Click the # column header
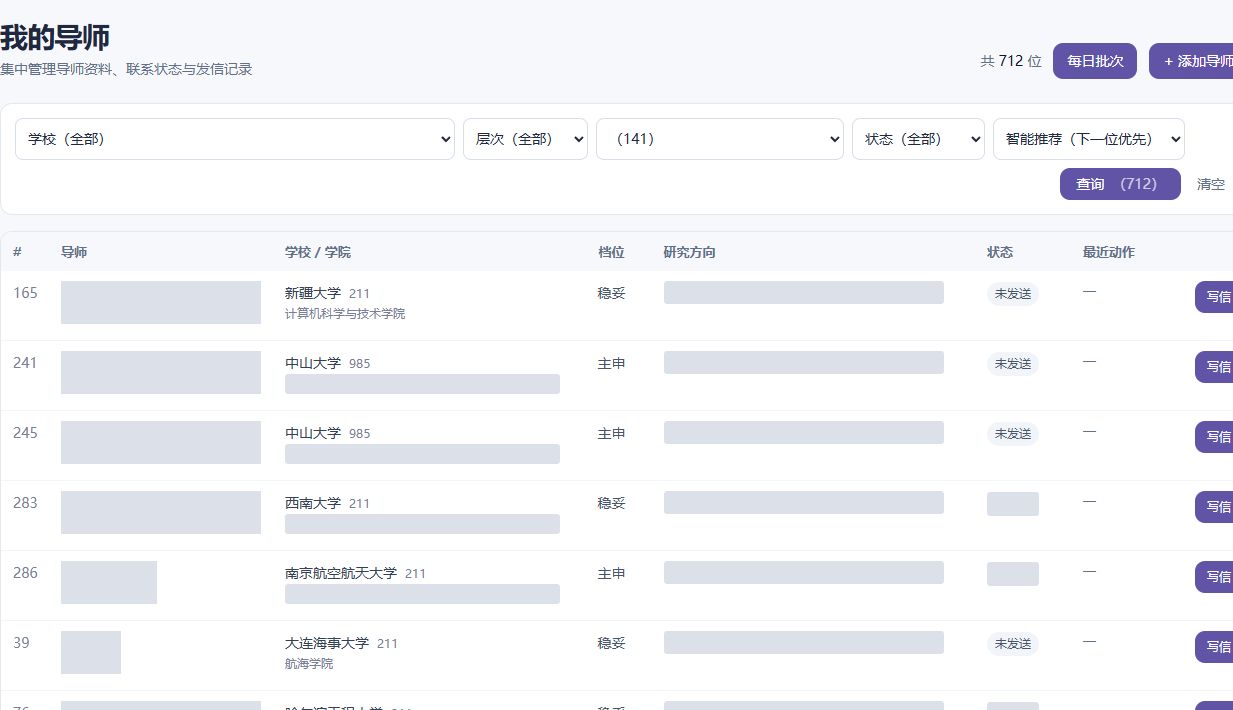The width and height of the screenshot is (1233, 710). tap(17, 252)
